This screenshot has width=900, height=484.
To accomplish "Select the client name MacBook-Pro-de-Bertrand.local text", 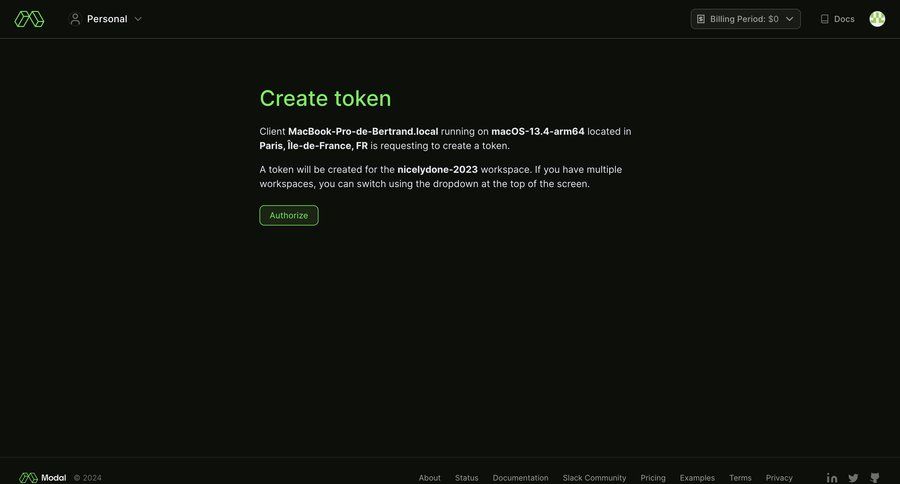I will coord(363,131).
